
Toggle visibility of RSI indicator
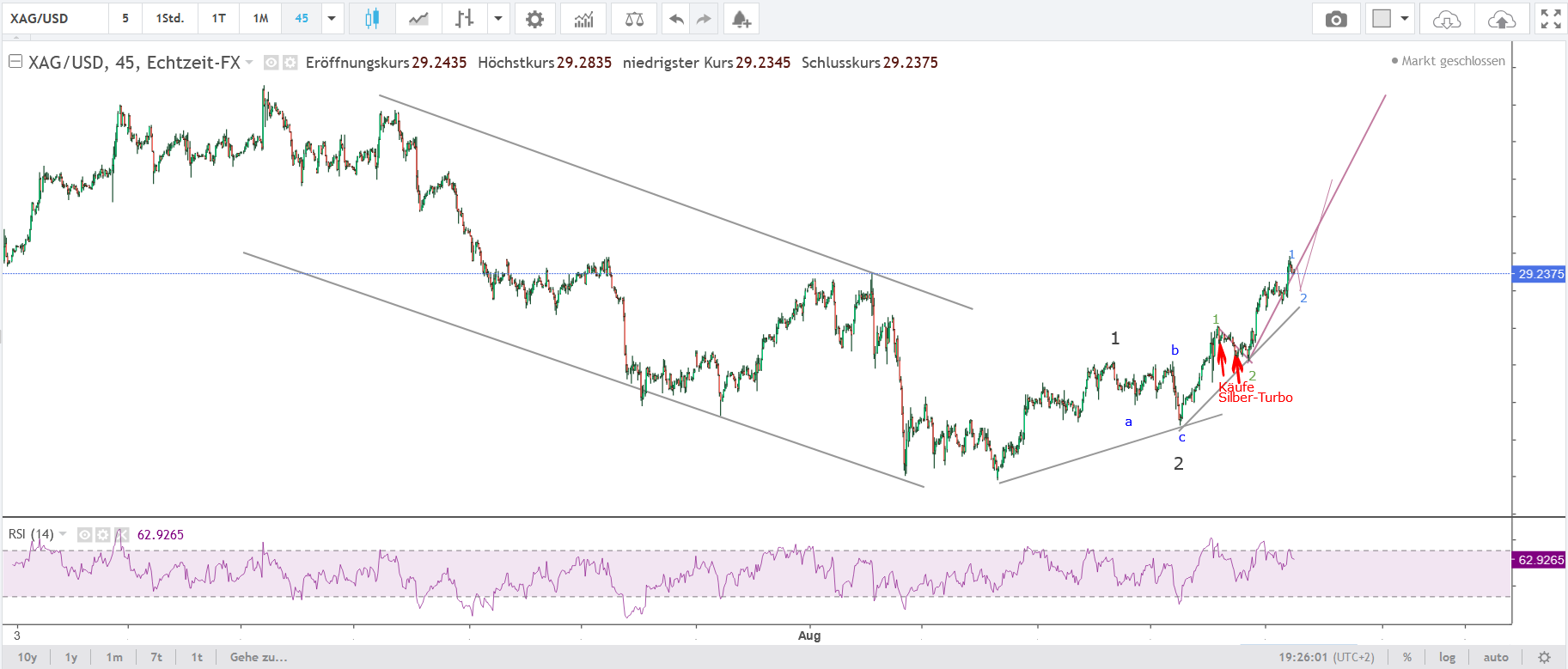click(85, 535)
